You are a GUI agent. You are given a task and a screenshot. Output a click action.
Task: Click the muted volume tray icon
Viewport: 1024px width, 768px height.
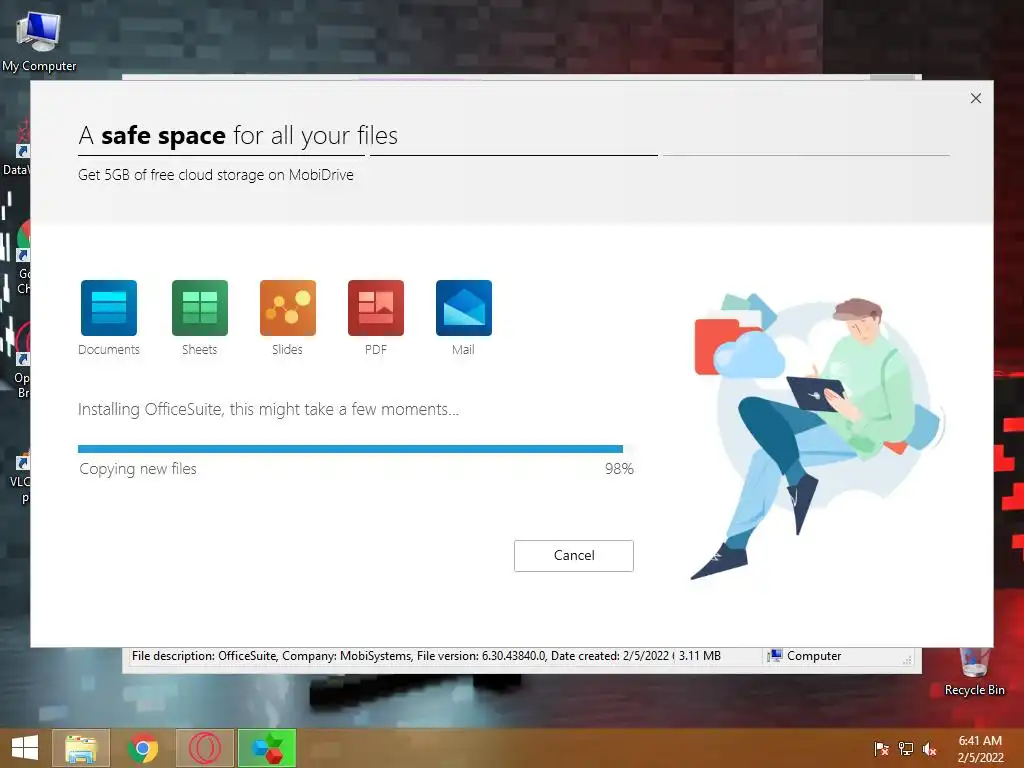click(929, 748)
